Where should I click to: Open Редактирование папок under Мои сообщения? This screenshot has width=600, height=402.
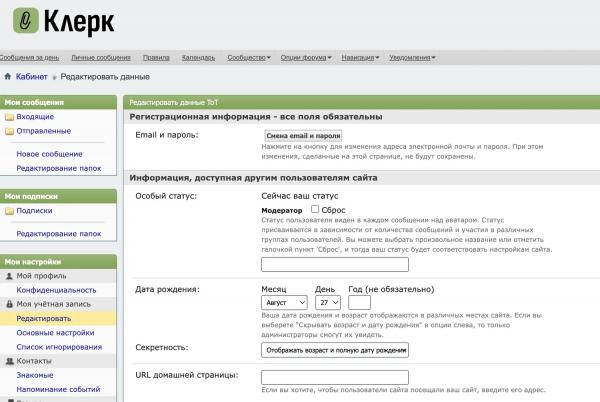tap(59, 168)
